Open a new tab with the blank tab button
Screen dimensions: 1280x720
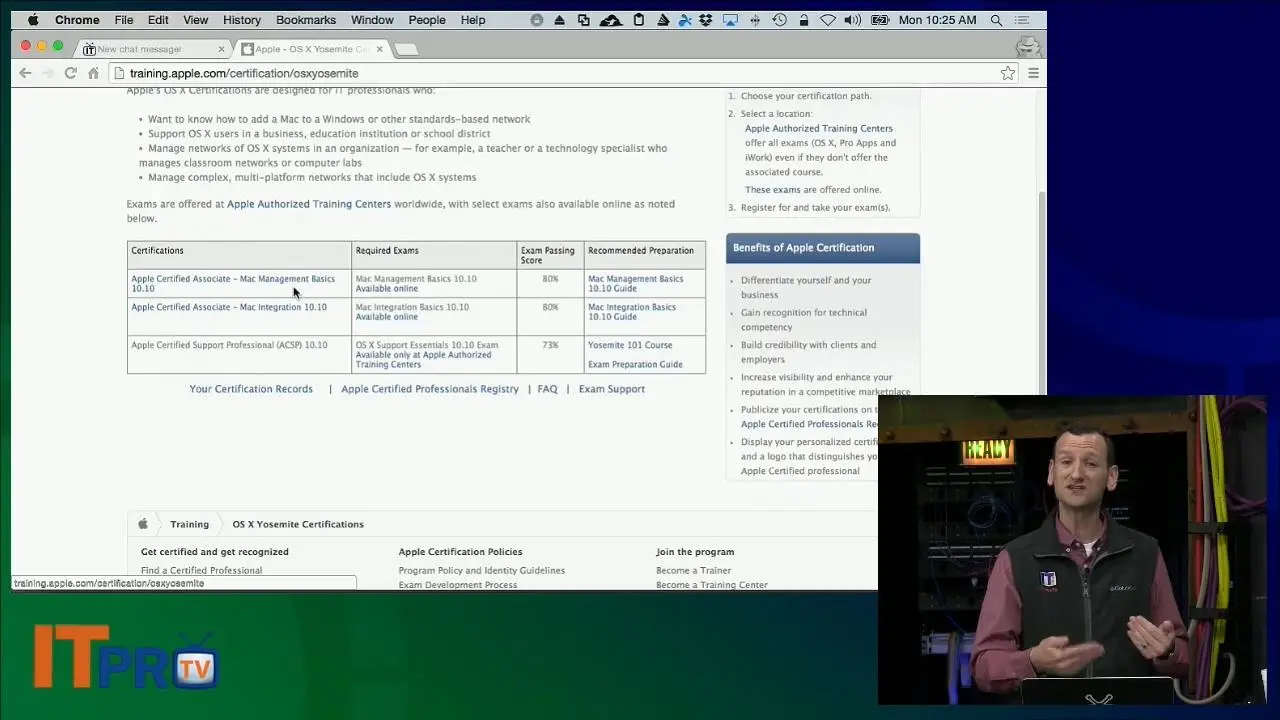pos(405,49)
